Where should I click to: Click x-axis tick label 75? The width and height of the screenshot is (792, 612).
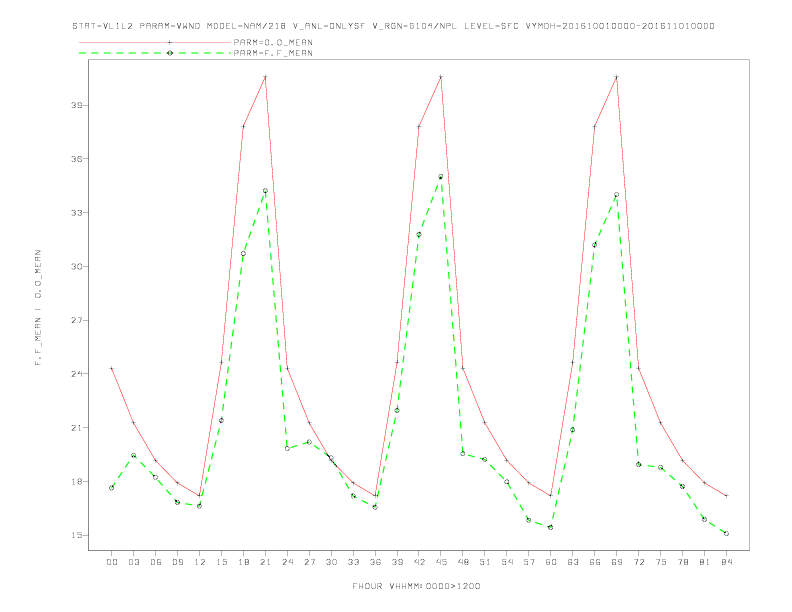[661, 562]
